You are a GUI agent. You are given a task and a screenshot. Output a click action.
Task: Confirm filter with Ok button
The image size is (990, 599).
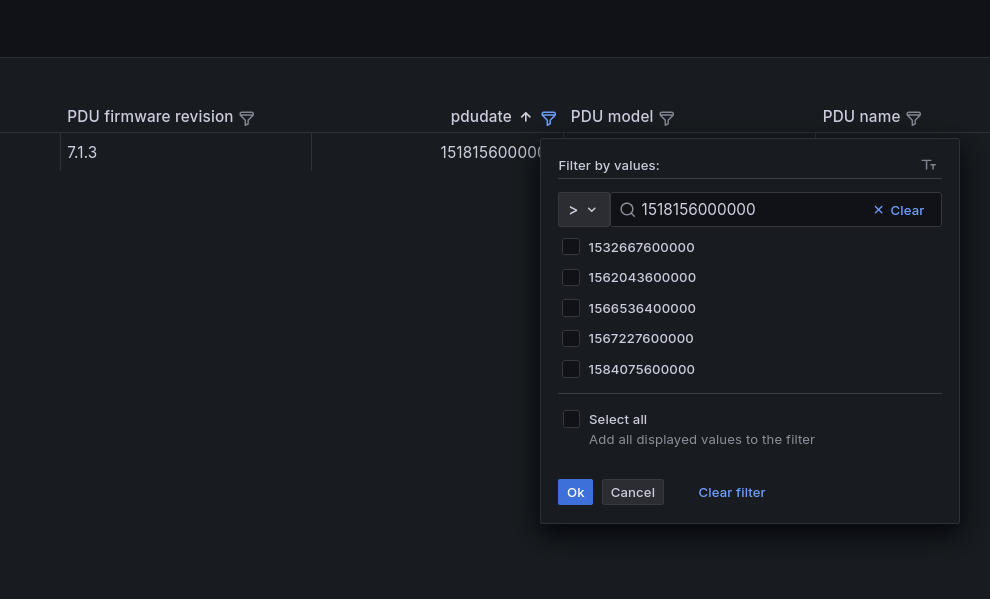coord(575,492)
